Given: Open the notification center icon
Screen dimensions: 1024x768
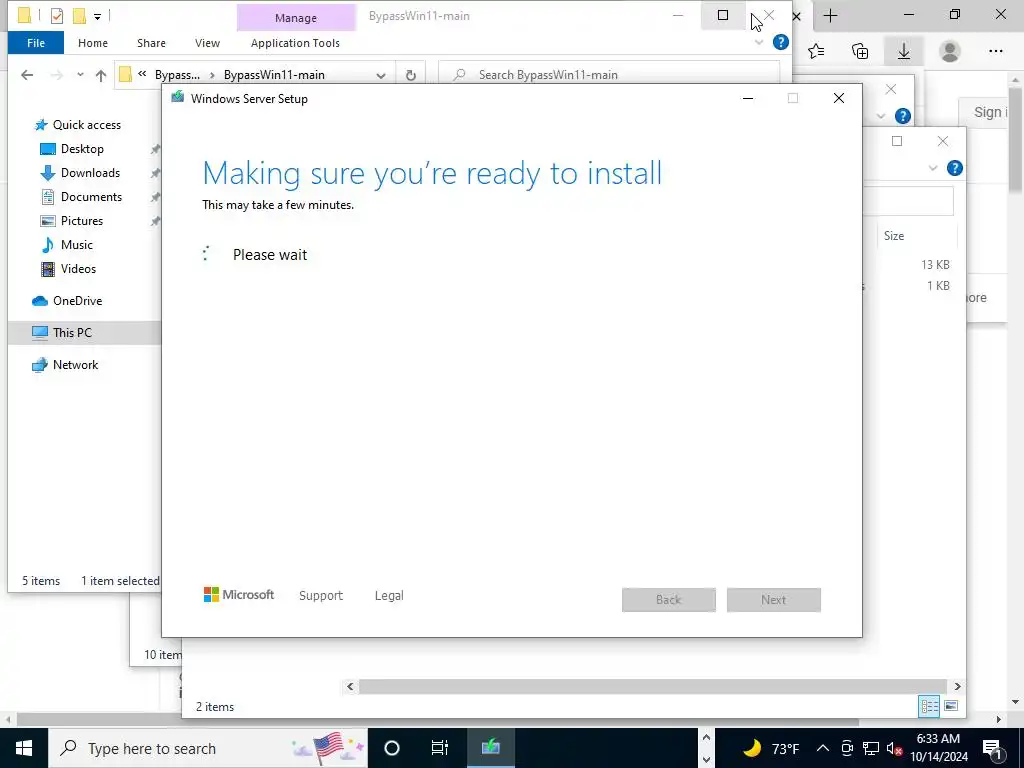Looking at the screenshot, I should [x=992, y=748].
